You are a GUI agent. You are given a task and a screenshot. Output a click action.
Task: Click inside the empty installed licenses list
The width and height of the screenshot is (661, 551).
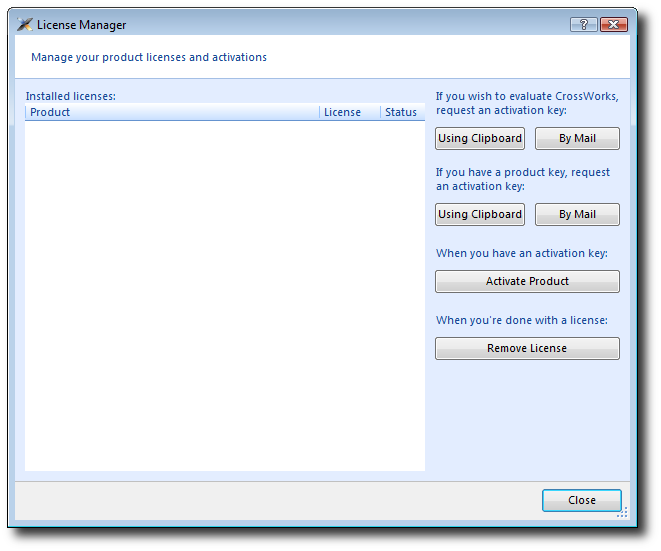(x=224, y=295)
